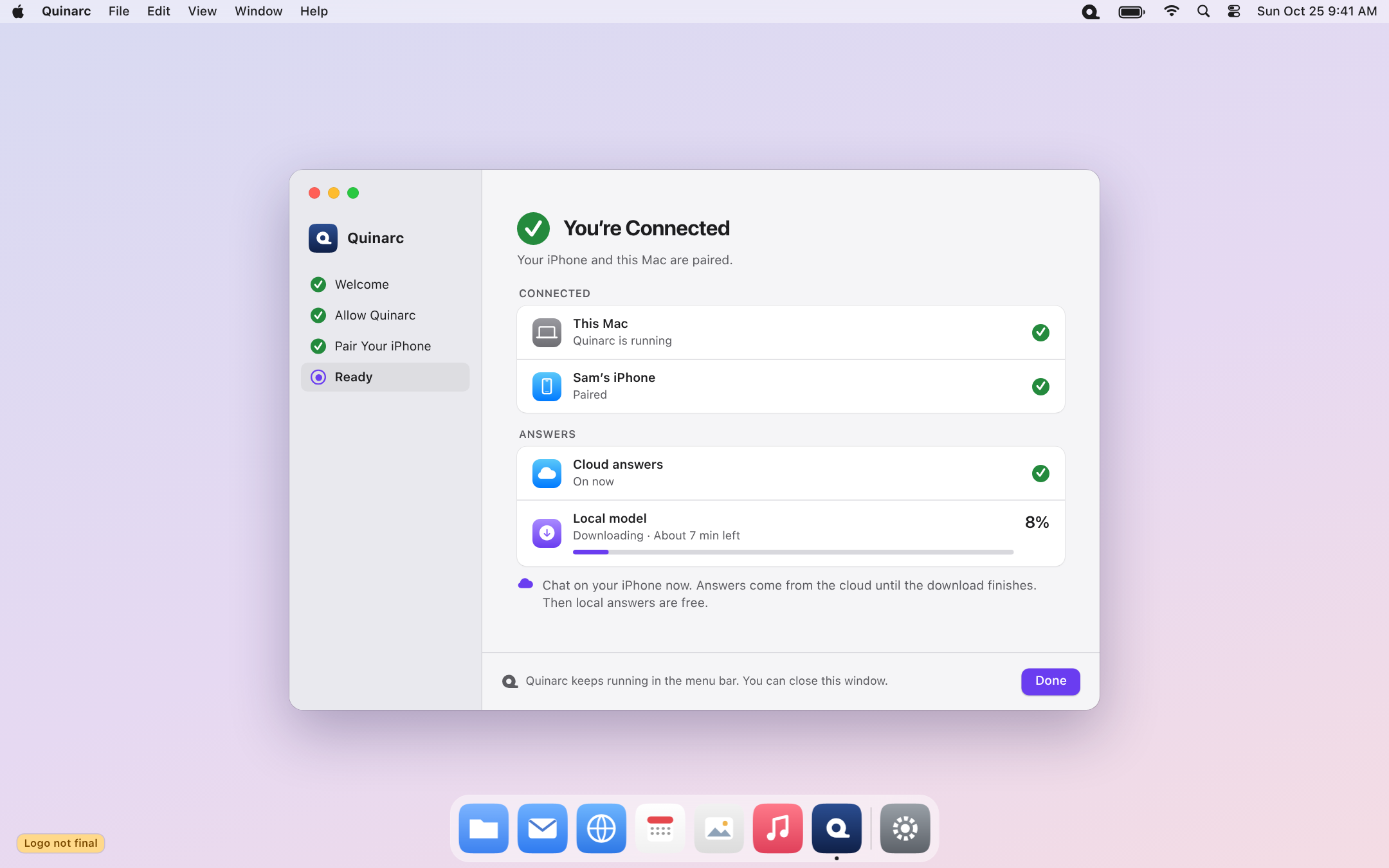The image size is (1389, 868).
Task: Open the File menu
Action: pos(119,12)
